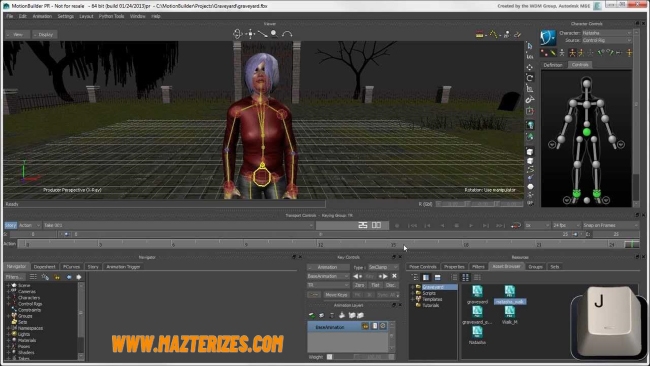The height and width of the screenshot is (366, 650).
Task: Open the Walk_M asset file
Action: click(509, 315)
